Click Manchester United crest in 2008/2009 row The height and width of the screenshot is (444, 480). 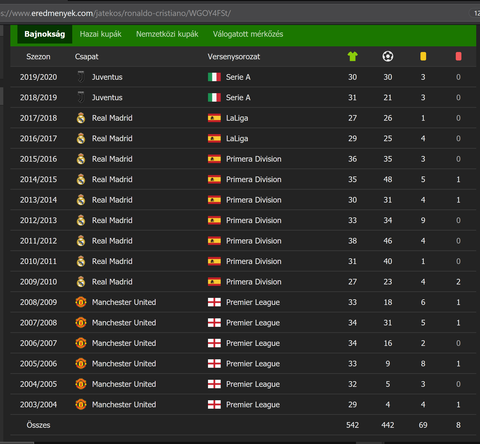pos(81,302)
